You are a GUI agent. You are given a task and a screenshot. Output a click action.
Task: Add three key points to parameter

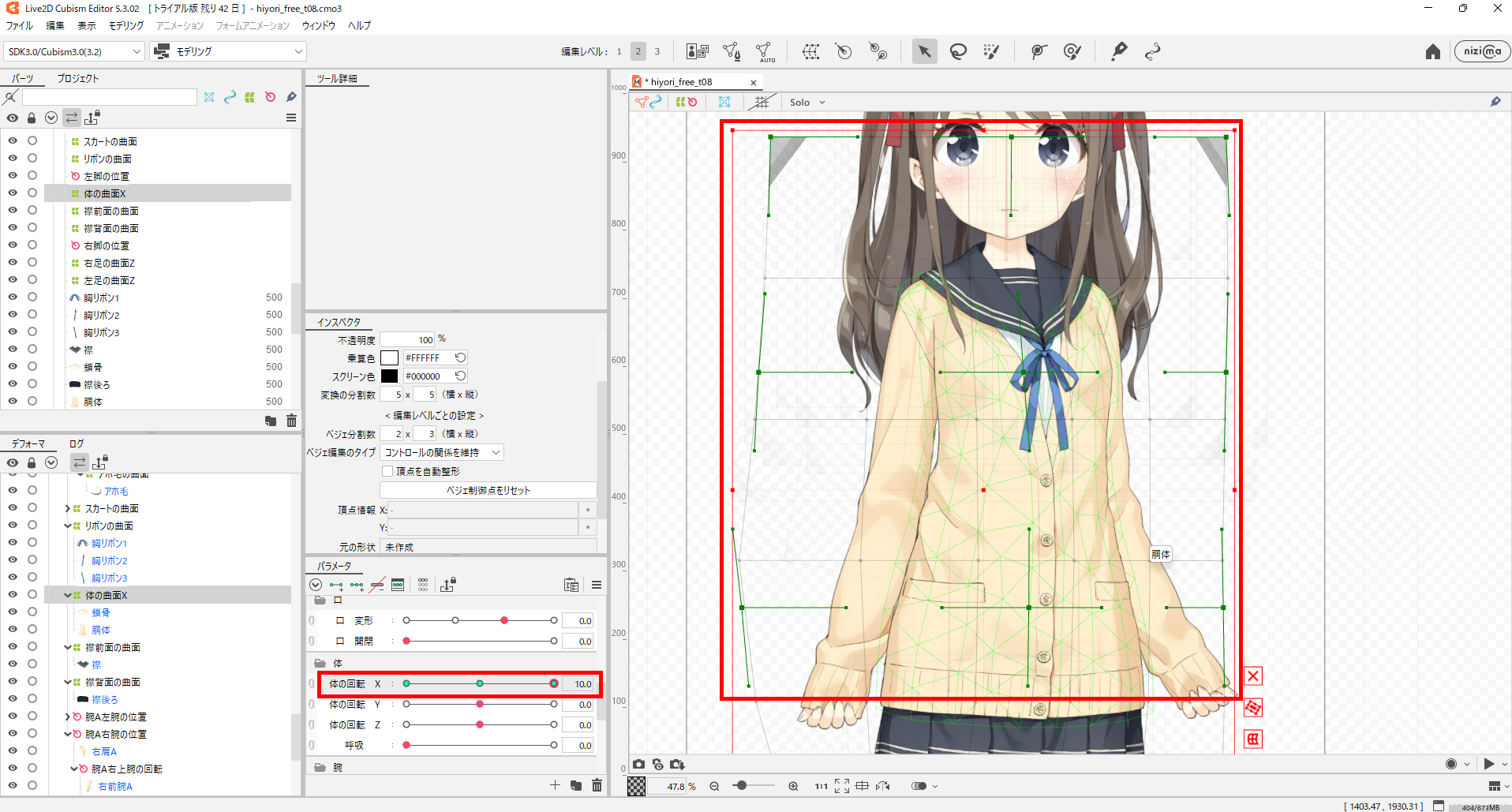(357, 585)
